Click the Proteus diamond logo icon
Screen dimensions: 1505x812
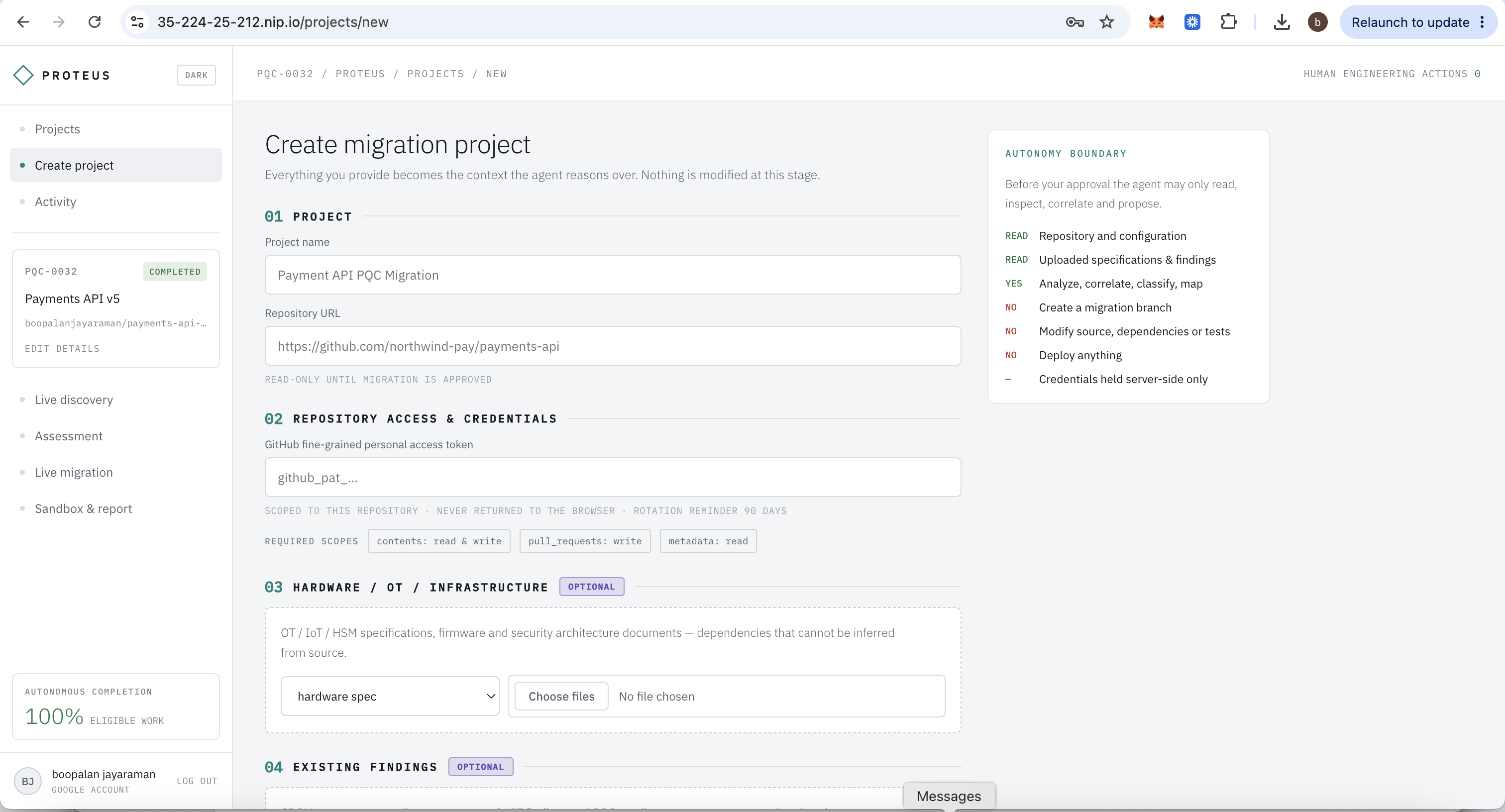click(23, 75)
